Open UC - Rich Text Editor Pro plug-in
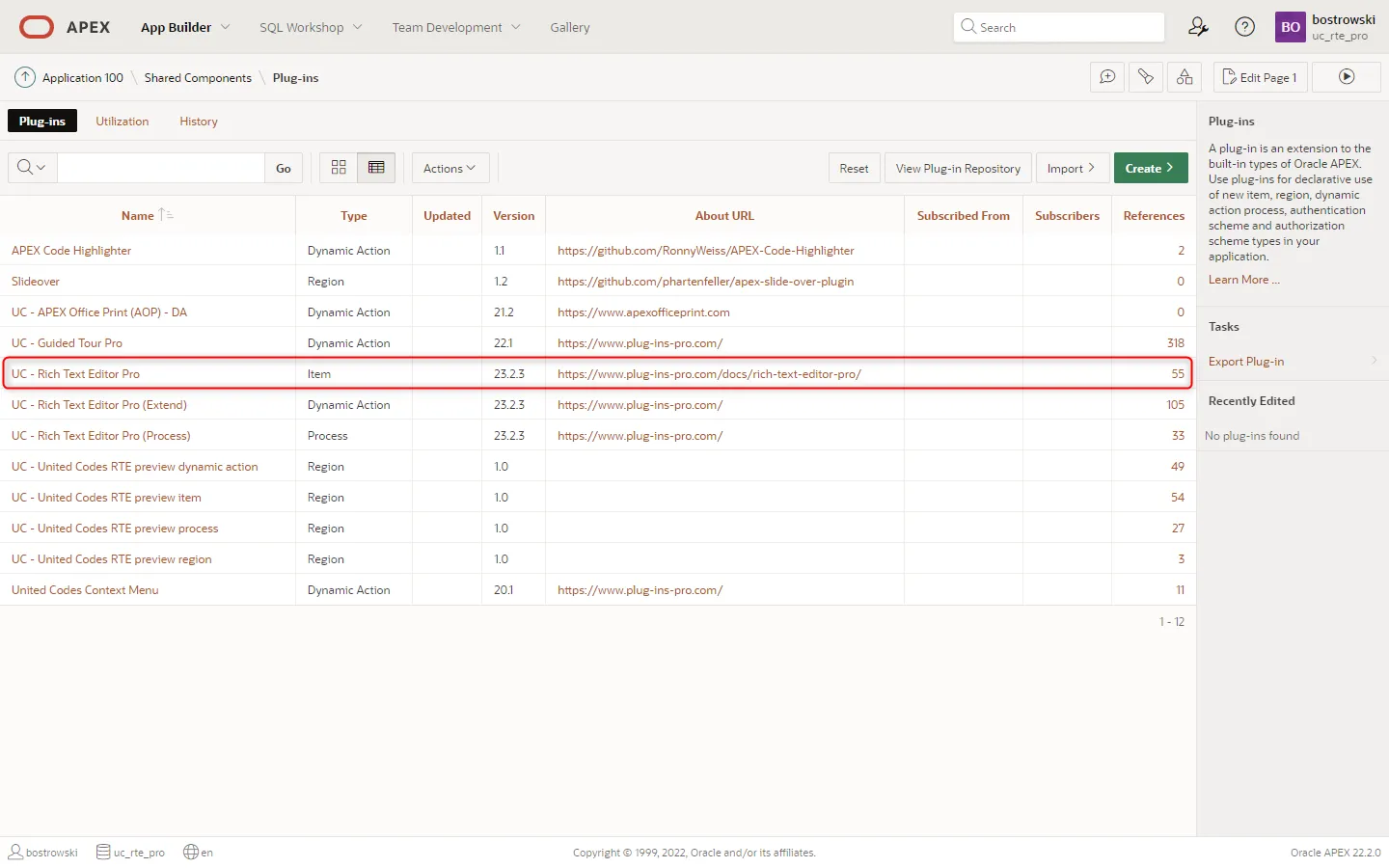 (75, 374)
